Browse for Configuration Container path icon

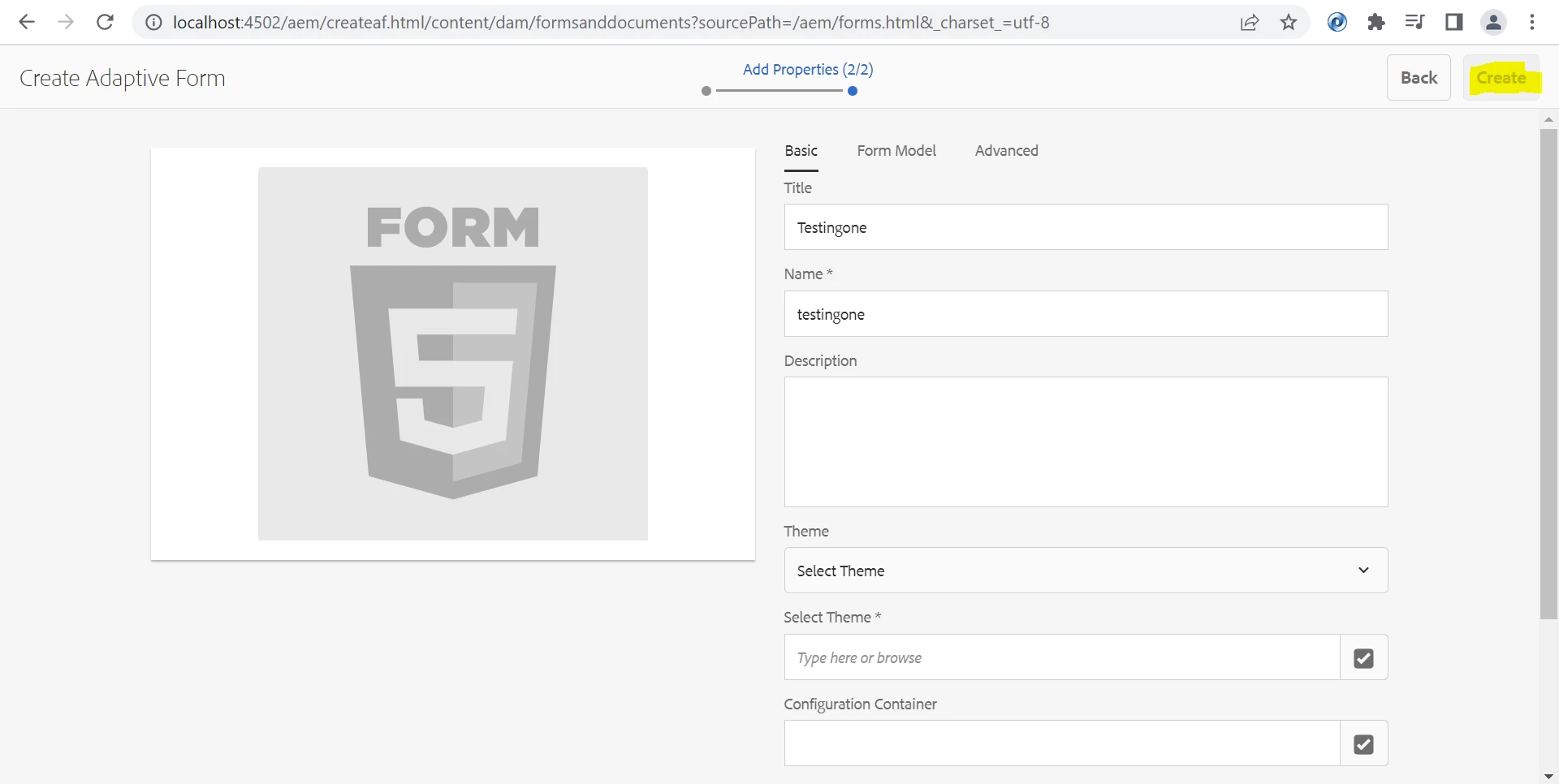click(1364, 743)
